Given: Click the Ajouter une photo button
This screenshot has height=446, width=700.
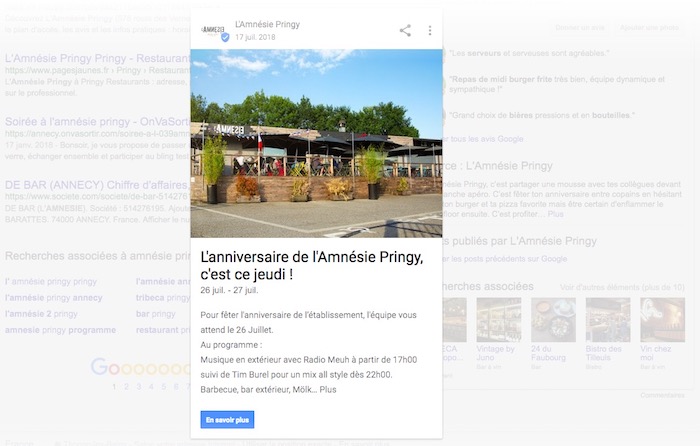Looking at the screenshot, I should (649, 28).
